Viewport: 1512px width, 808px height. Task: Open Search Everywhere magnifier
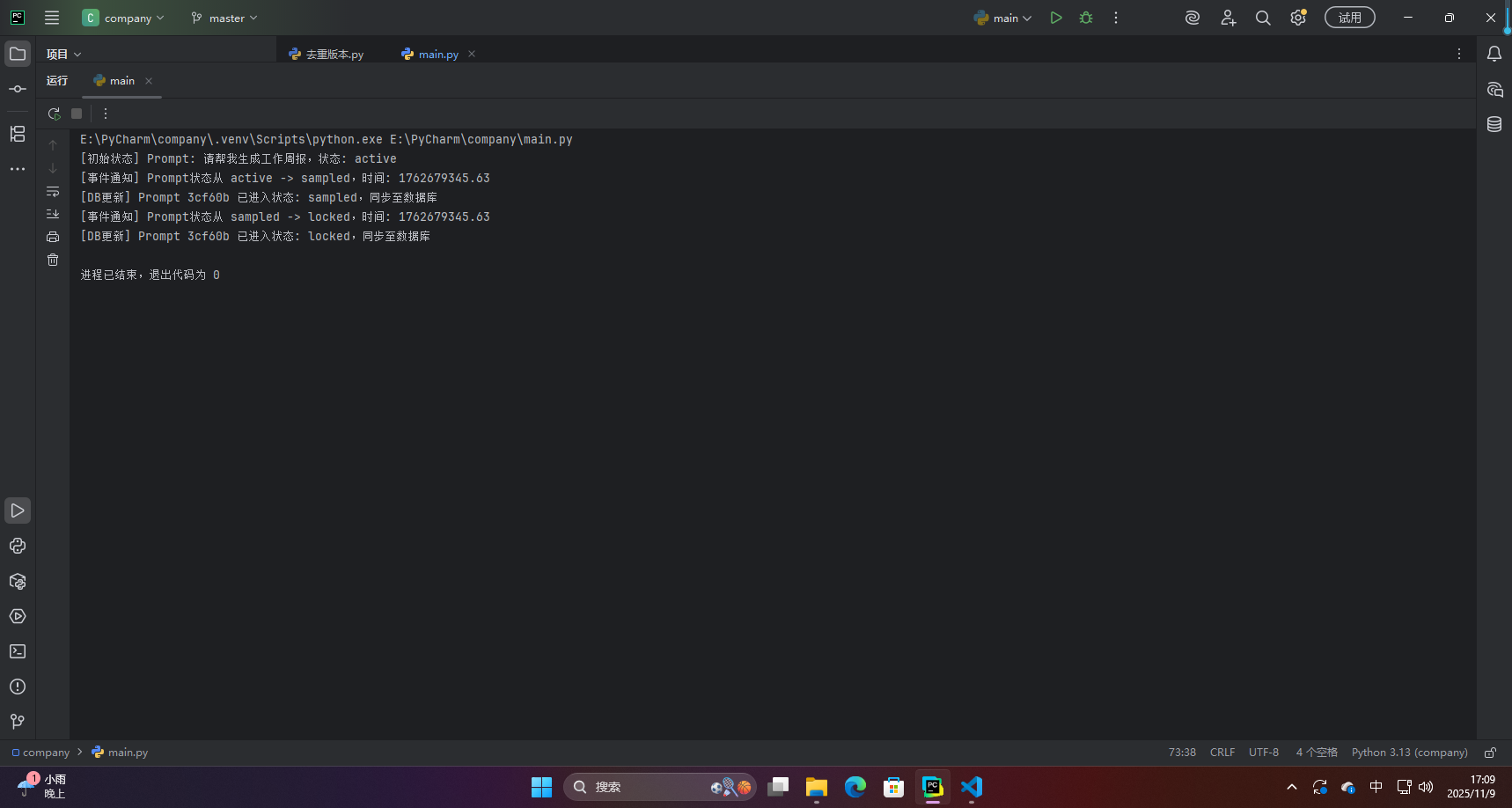pos(1263,18)
